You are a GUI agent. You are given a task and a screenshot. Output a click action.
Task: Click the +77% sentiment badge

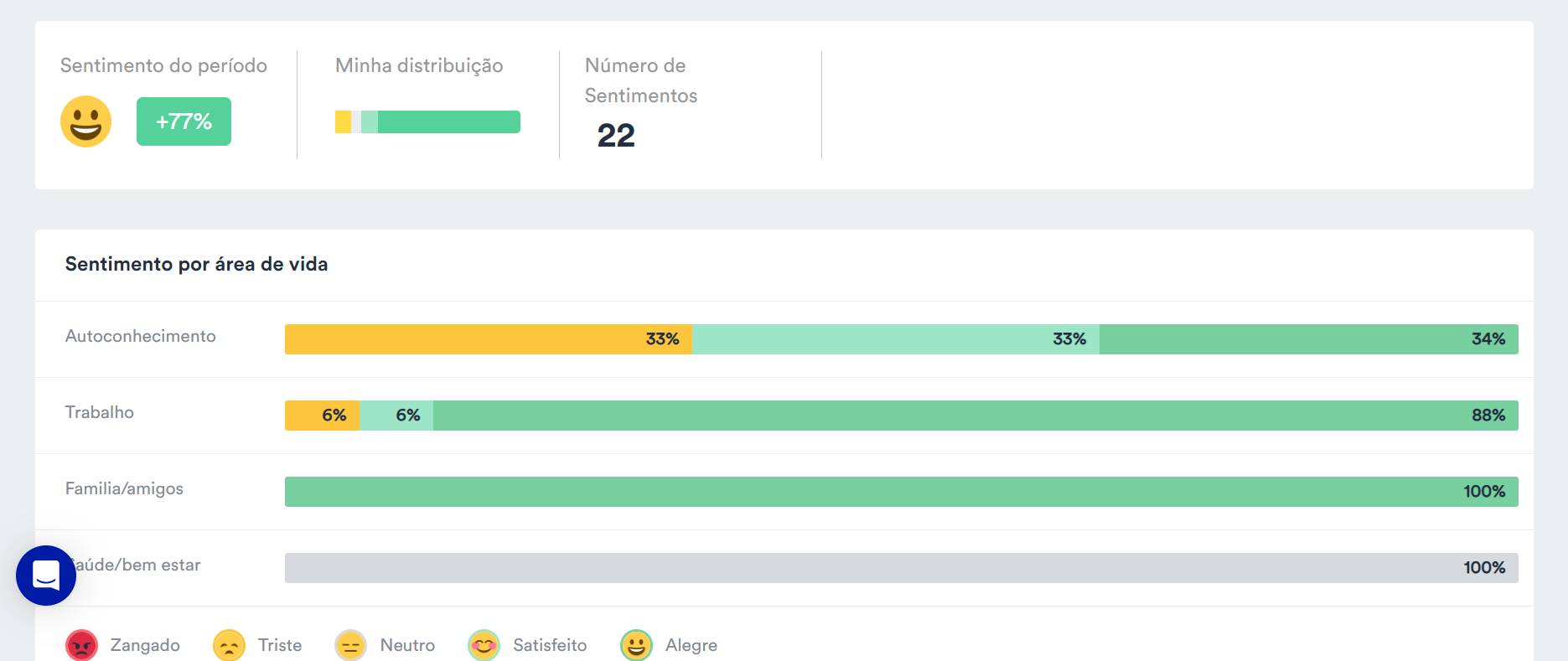click(x=184, y=121)
